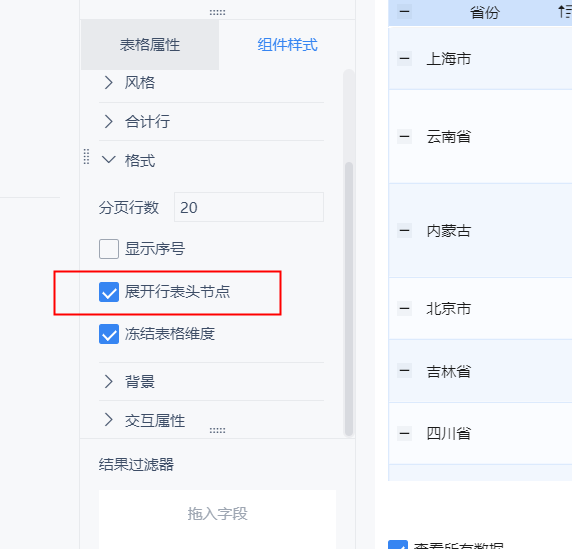Collapse the 内蒙古 row node
Screen dimensions: 572x549
click(x=404, y=231)
